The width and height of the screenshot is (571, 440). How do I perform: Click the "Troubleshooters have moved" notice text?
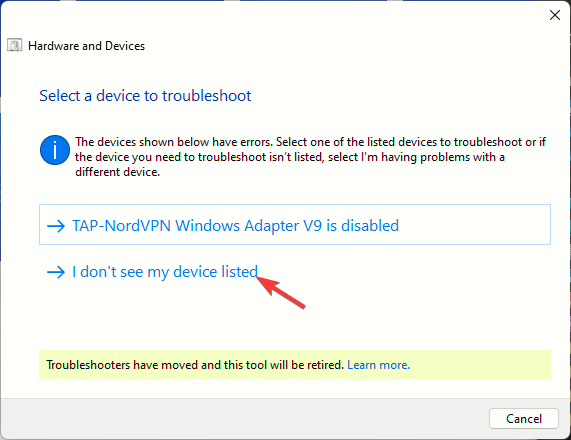coord(195,365)
